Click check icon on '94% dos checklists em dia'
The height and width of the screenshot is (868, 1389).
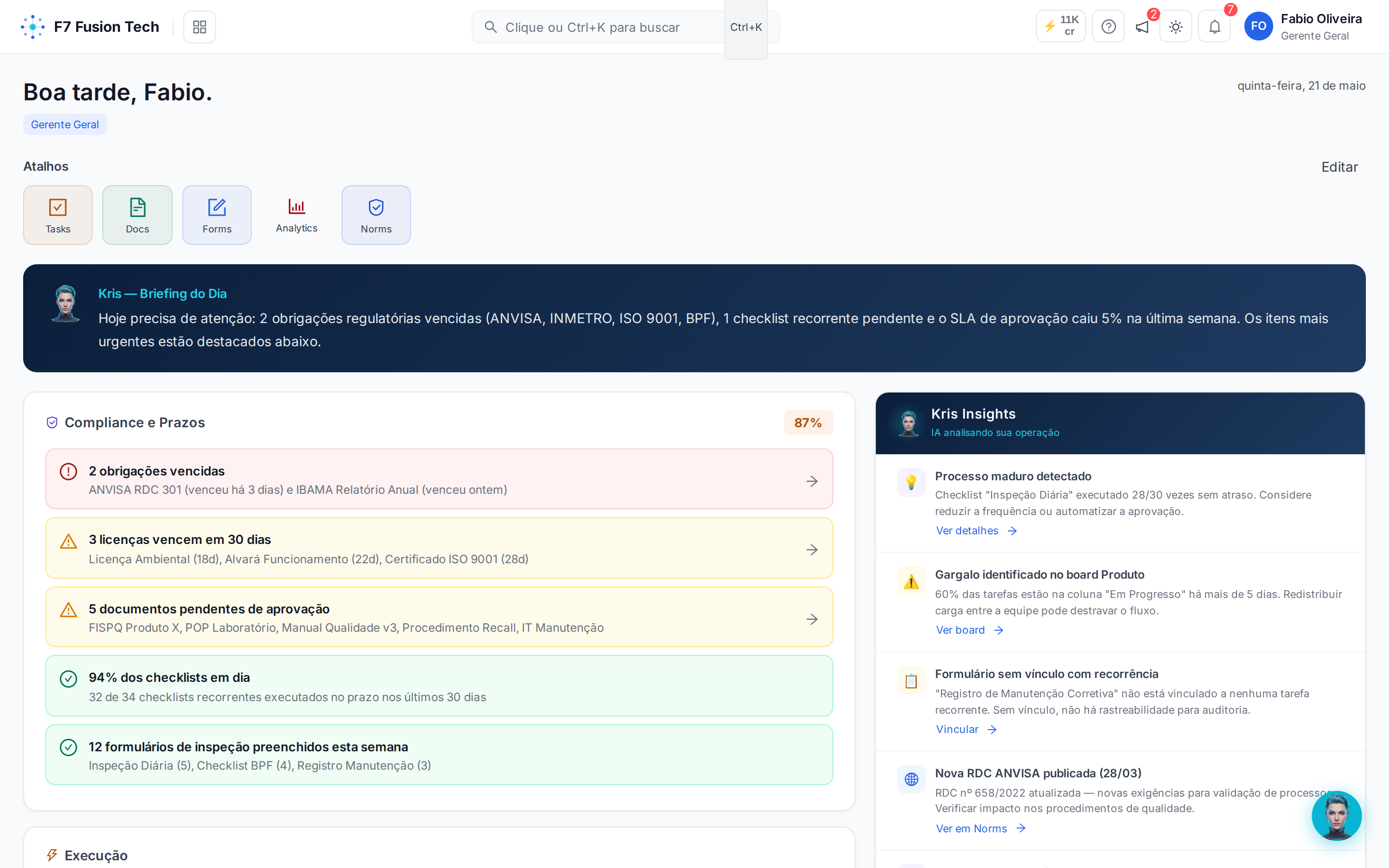(x=68, y=678)
